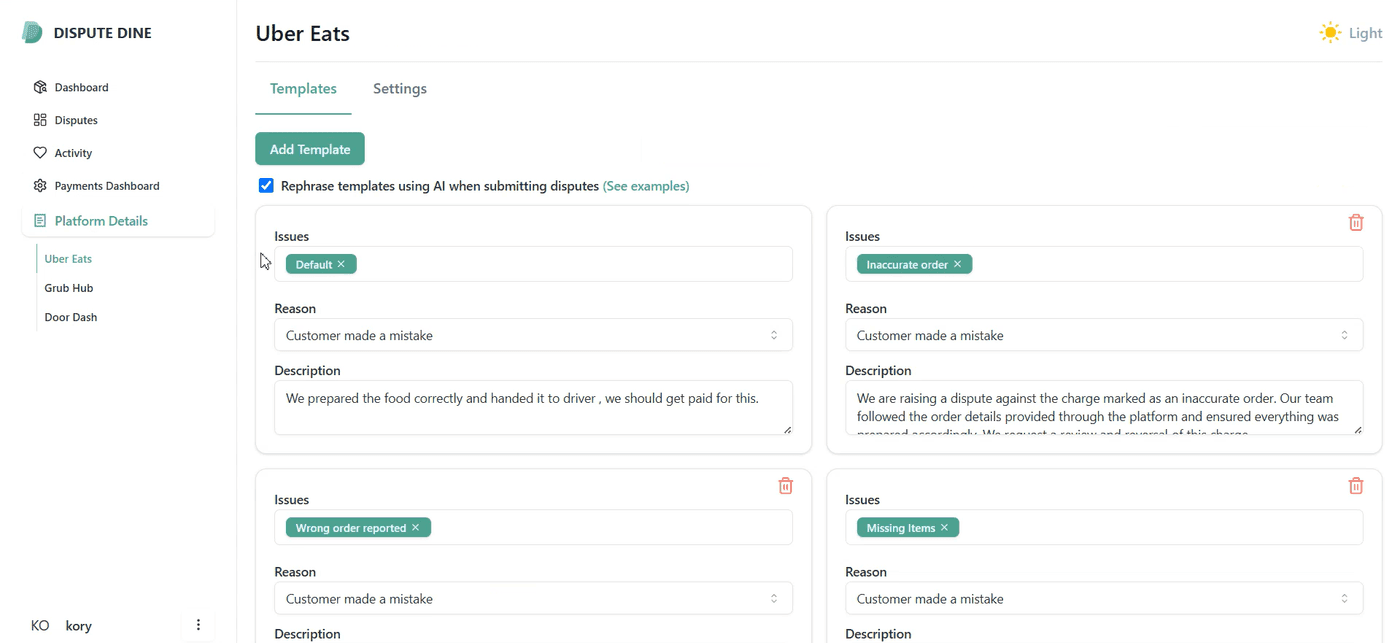
Task: Open Reason dropdown in Inaccurate order template
Action: pyautogui.click(x=1104, y=335)
